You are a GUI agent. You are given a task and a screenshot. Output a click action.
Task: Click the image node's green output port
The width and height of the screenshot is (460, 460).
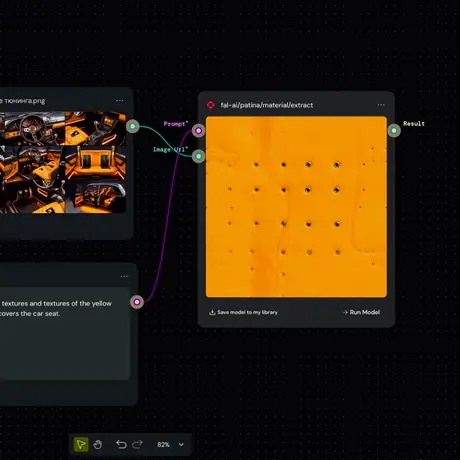pos(133,126)
